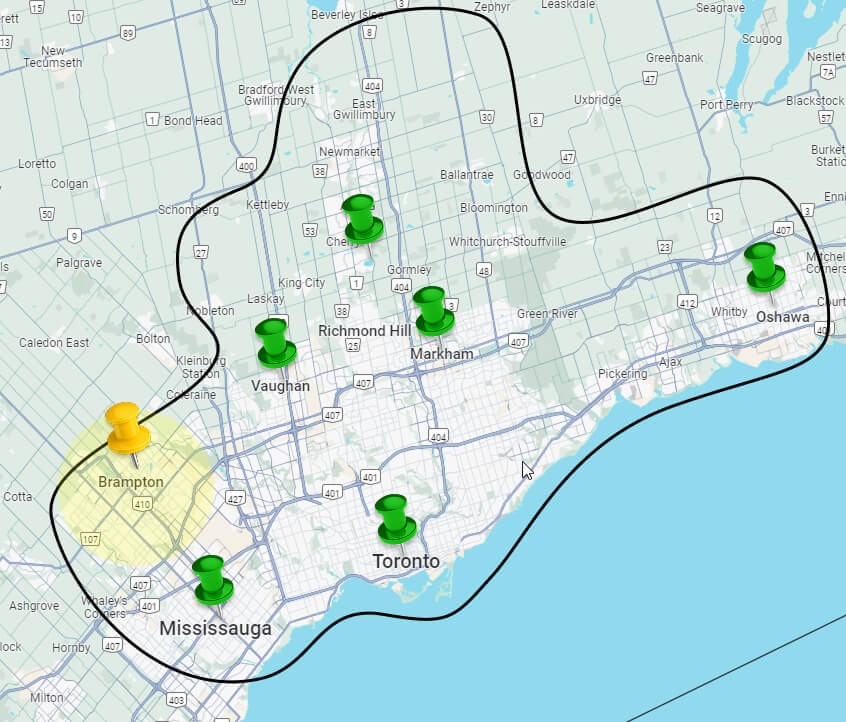Click the Port Perry label
The image size is (846, 722).
(727, 105)
